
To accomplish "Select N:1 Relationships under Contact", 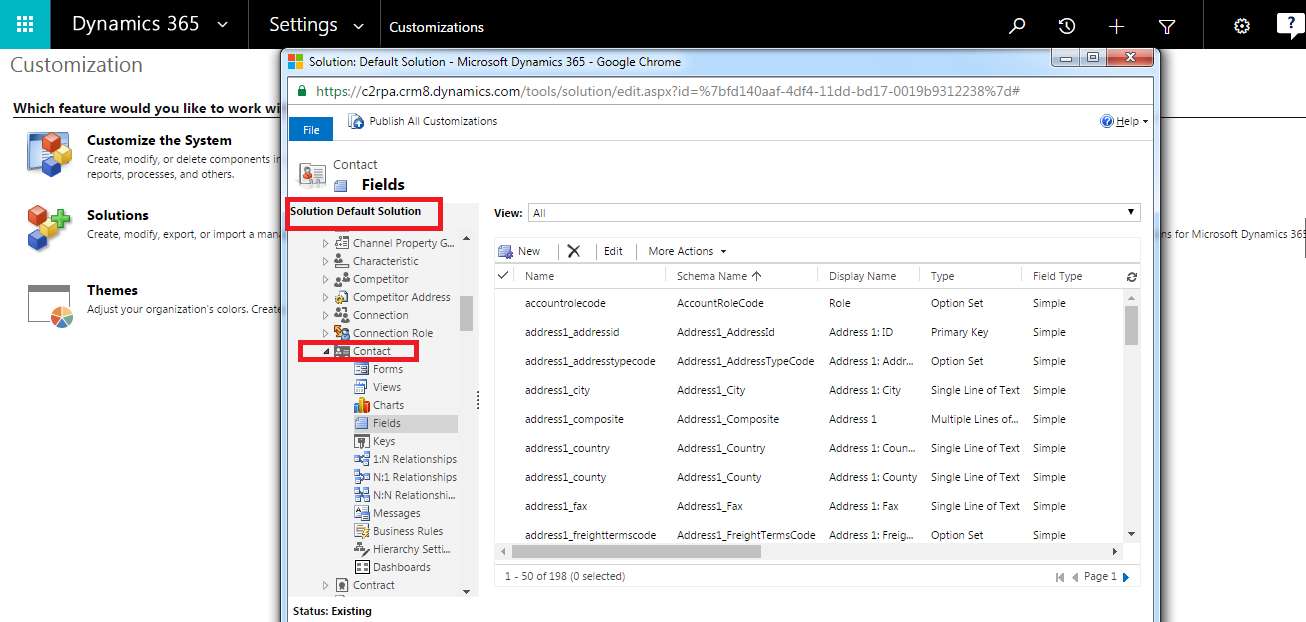I will coord(415,477).
